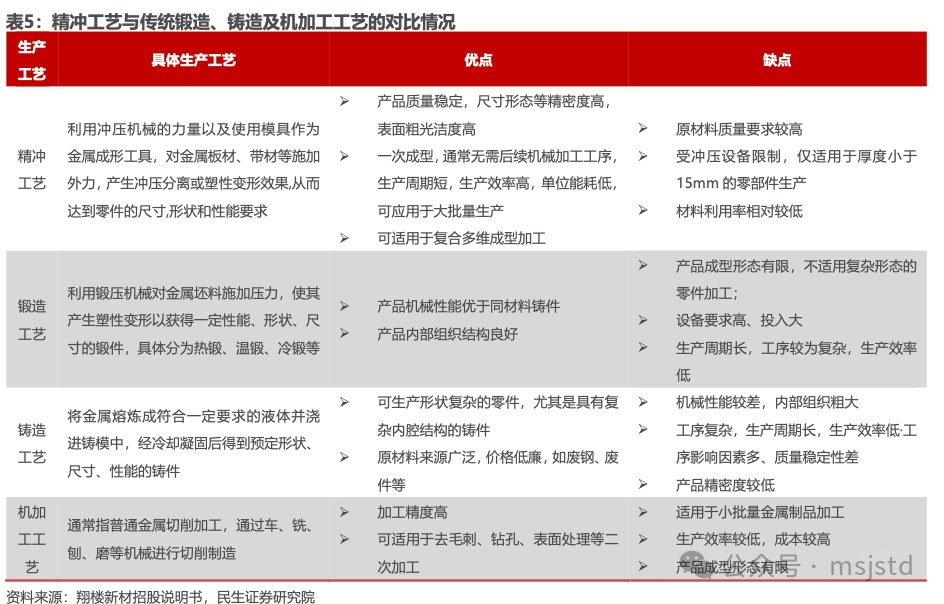The width and height of the screenshot is (944, 604).
Task: Select the "铸造工艺" row label
Action: [32, 443]
